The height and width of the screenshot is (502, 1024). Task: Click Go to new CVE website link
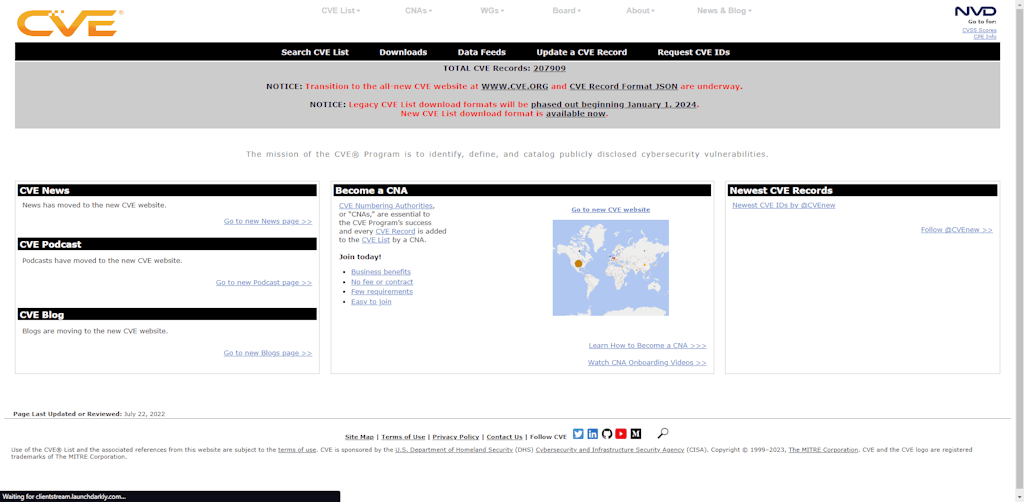(x=611, y=210)
